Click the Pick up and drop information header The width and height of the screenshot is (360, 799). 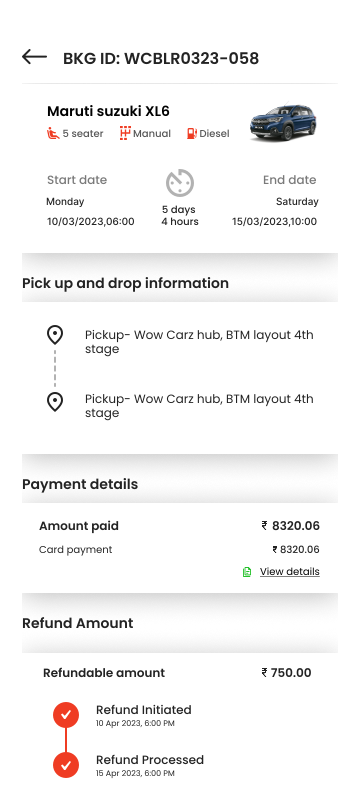125,283
